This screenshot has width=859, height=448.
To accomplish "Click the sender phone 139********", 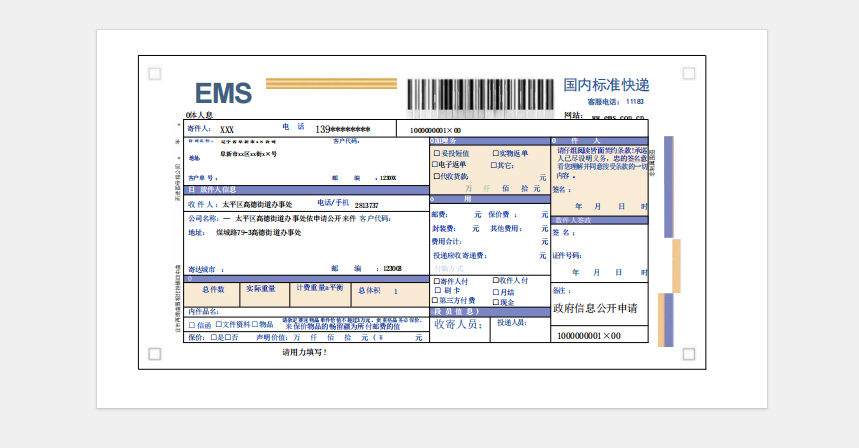I will (343, 129).
